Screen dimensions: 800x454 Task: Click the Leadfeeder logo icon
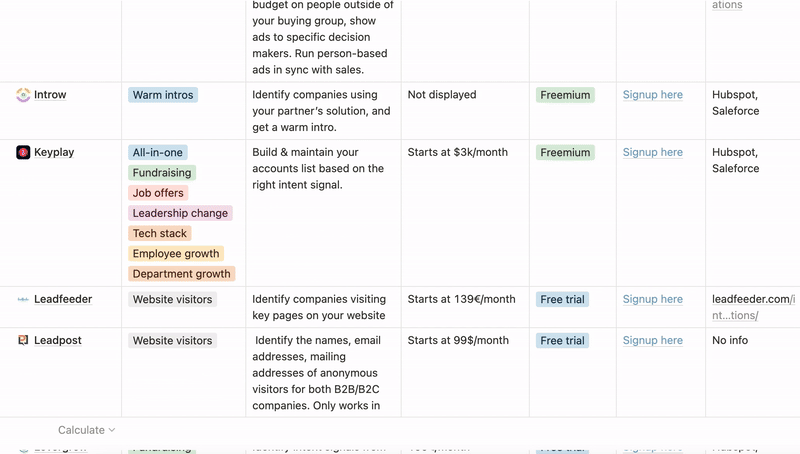23,299
